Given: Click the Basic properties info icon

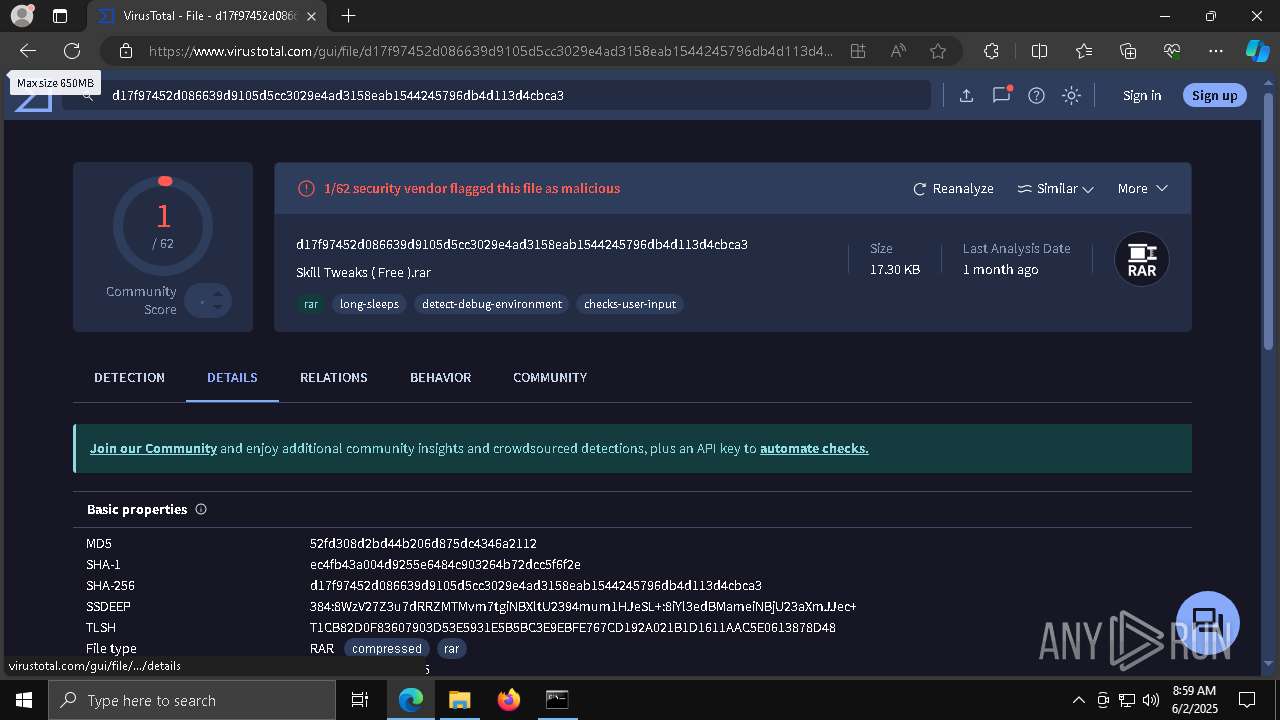Looking at the screenshot, I should coord(201,509).
